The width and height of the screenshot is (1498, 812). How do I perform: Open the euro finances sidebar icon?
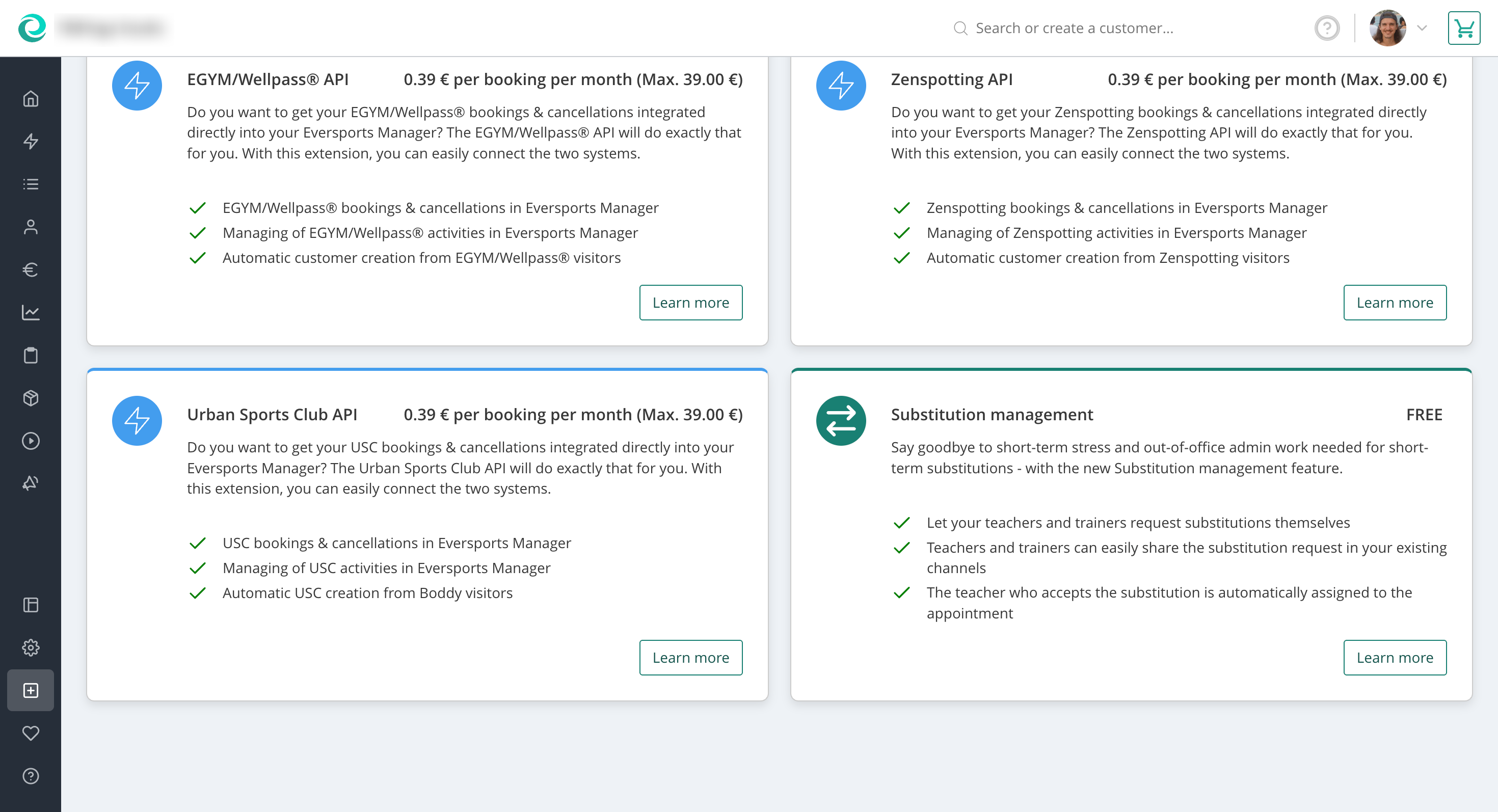(x=30, y=269)
